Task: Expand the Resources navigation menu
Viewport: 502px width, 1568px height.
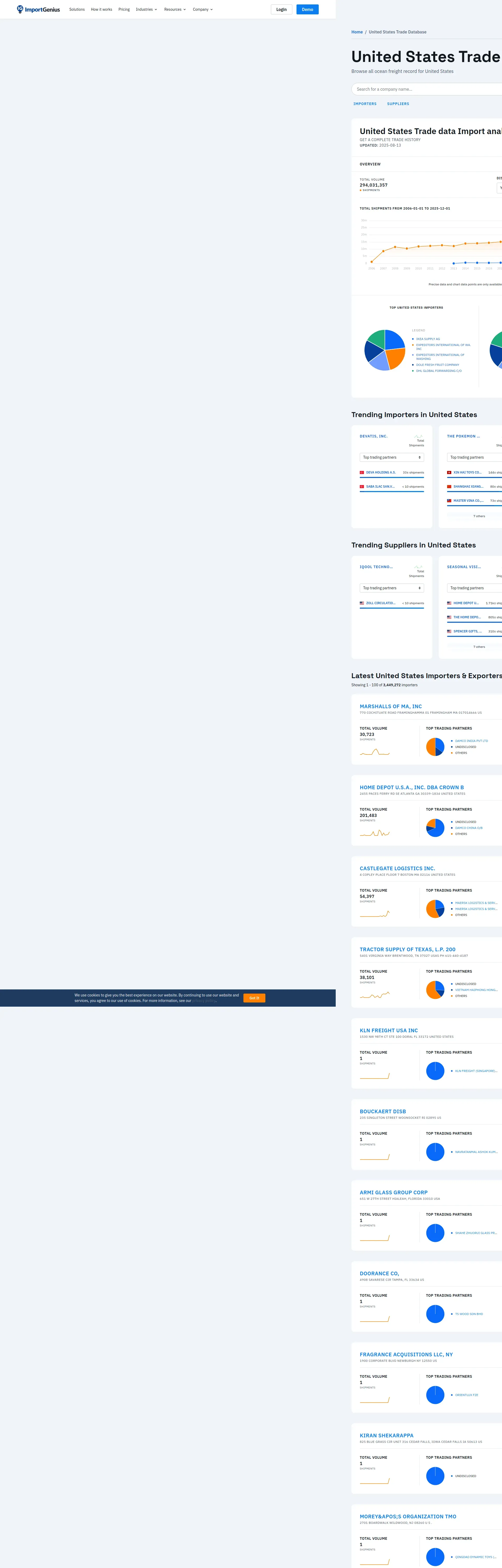Action: [175, 9]
